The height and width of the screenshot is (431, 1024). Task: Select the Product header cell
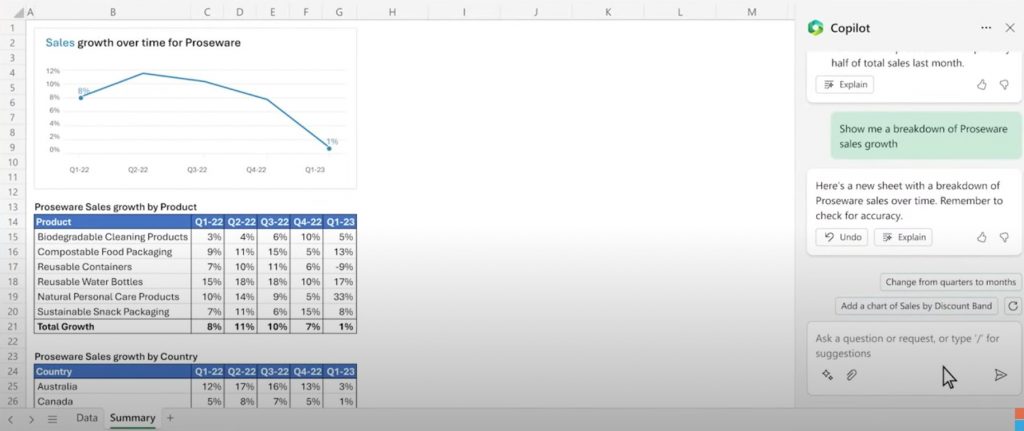[112, 222]
